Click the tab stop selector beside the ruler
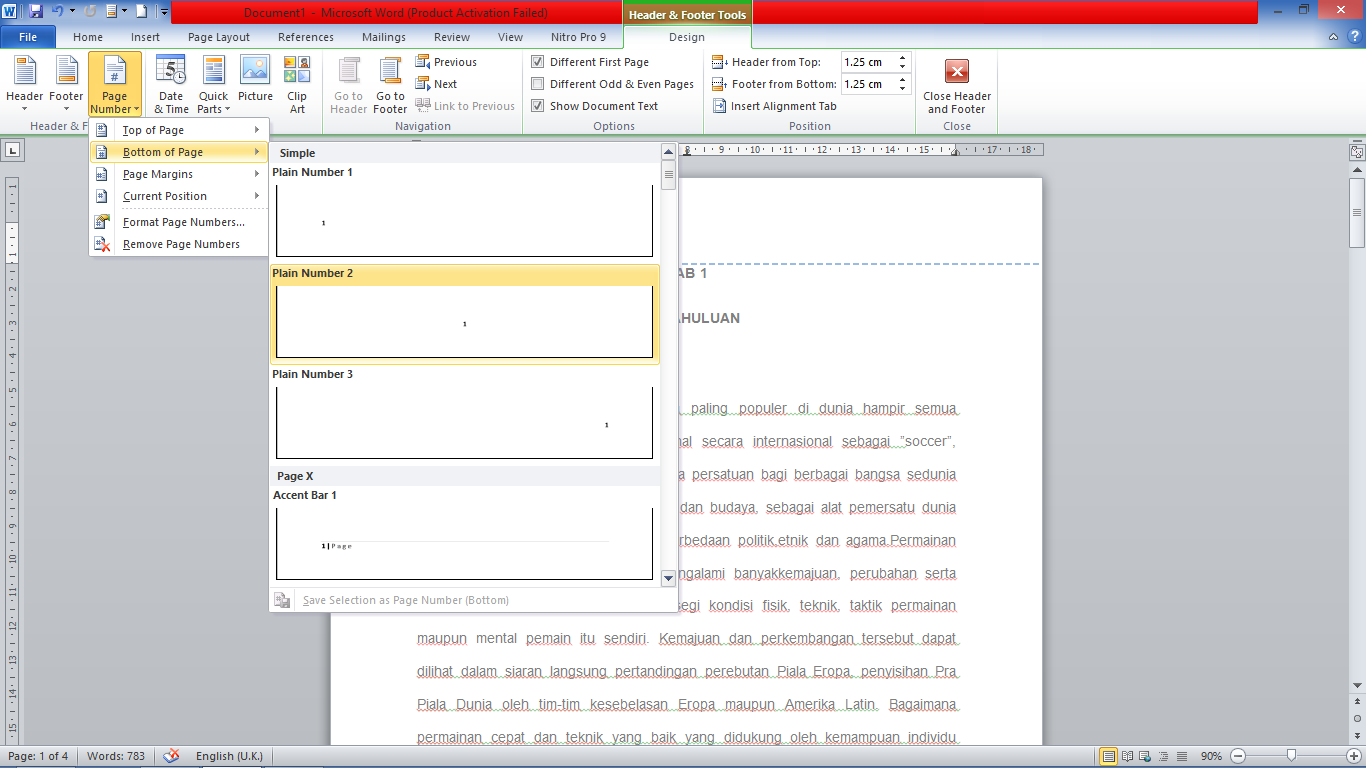The width and height of the screenshot is (1366, 768). pyautogui.click(x=13, y=150)
